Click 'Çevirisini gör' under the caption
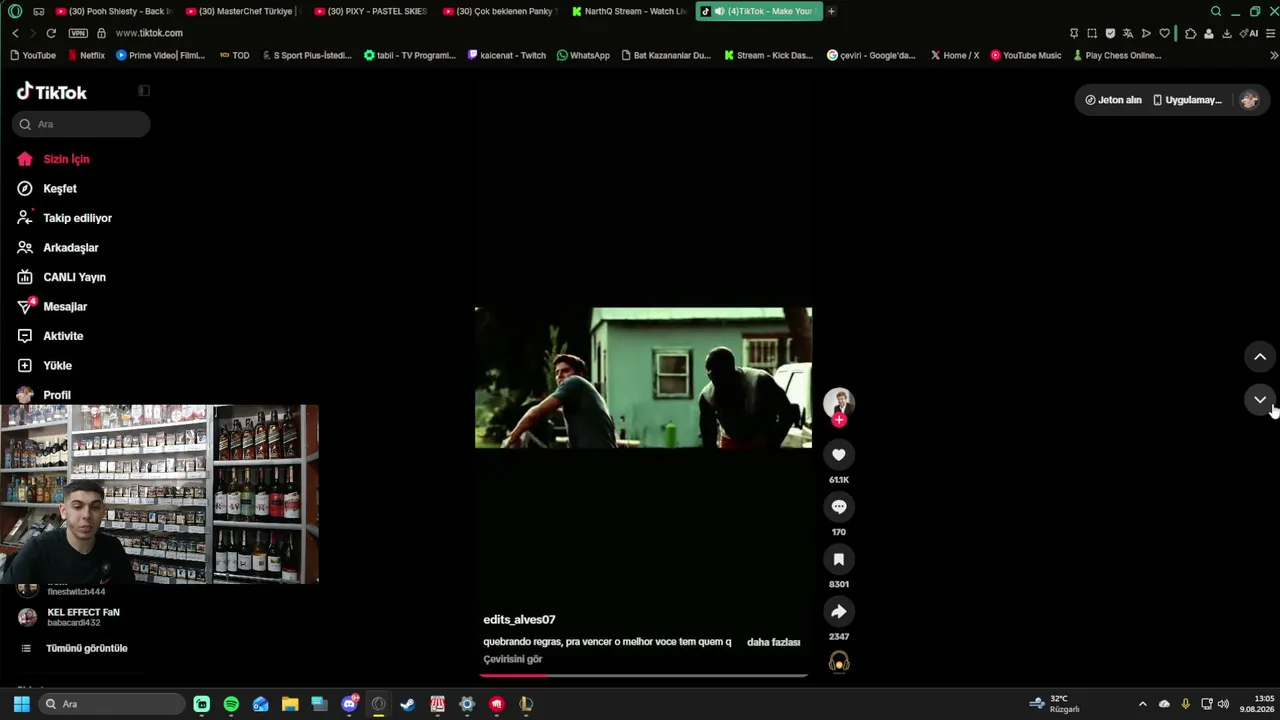Screen dimensions: 1280x720 click(513, 659)
